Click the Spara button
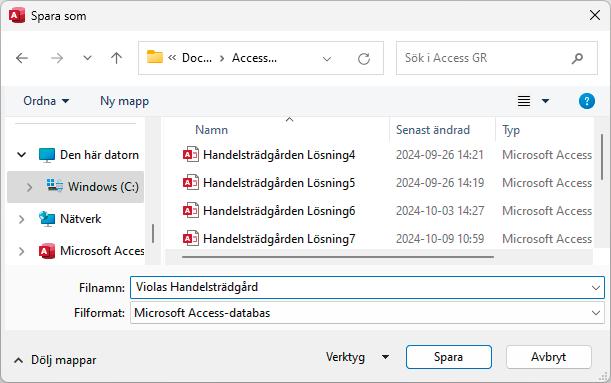This screenshot has width=611, height=383. point(449,357)
